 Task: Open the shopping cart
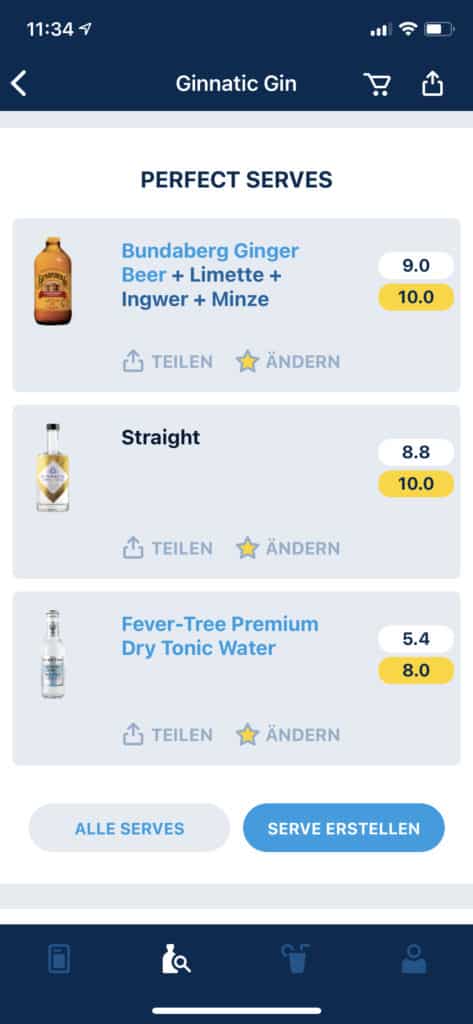coord(377,84)
